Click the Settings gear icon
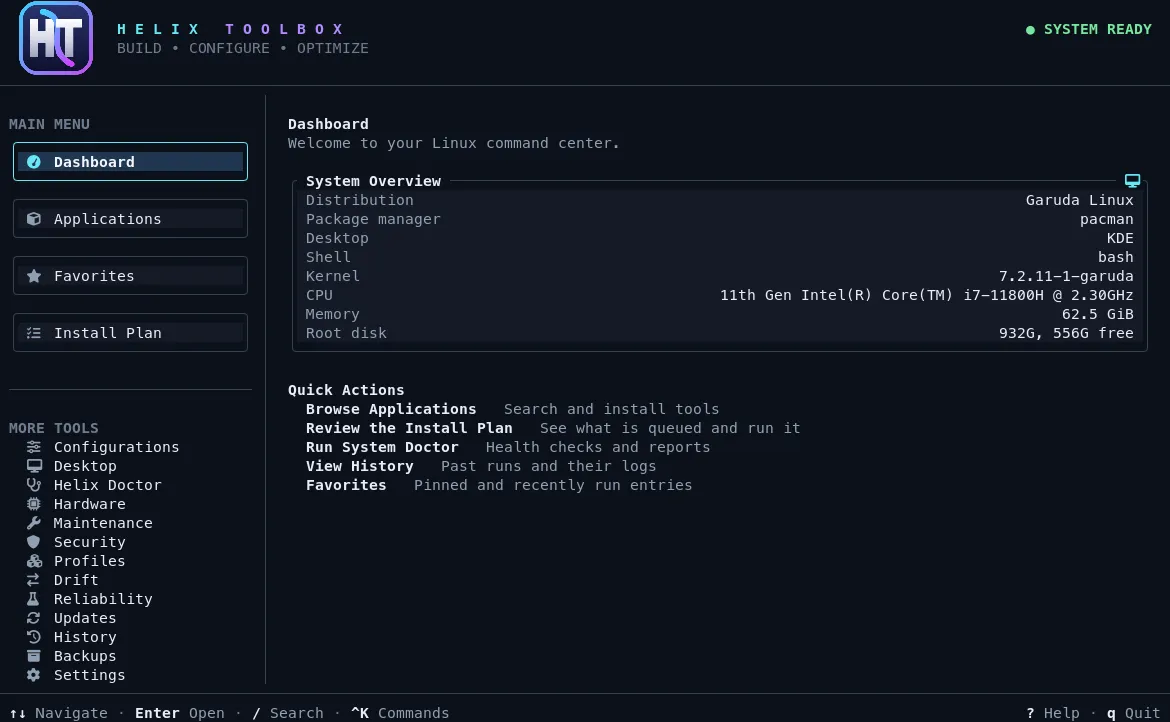This screenshot has width=1170, height=722. click(x=34, y=675)
